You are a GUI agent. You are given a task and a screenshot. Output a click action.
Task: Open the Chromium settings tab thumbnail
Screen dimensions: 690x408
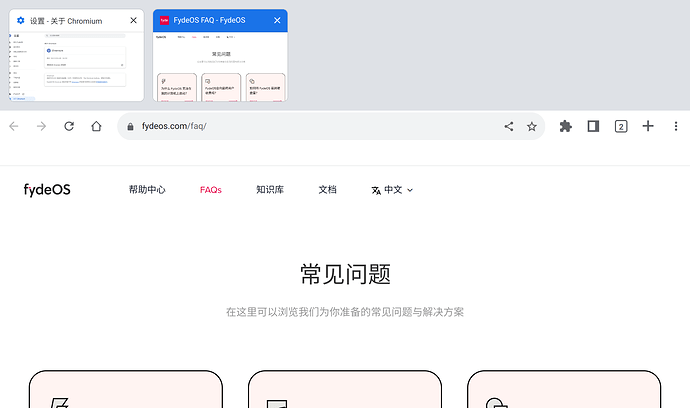[x=77, y=66]
